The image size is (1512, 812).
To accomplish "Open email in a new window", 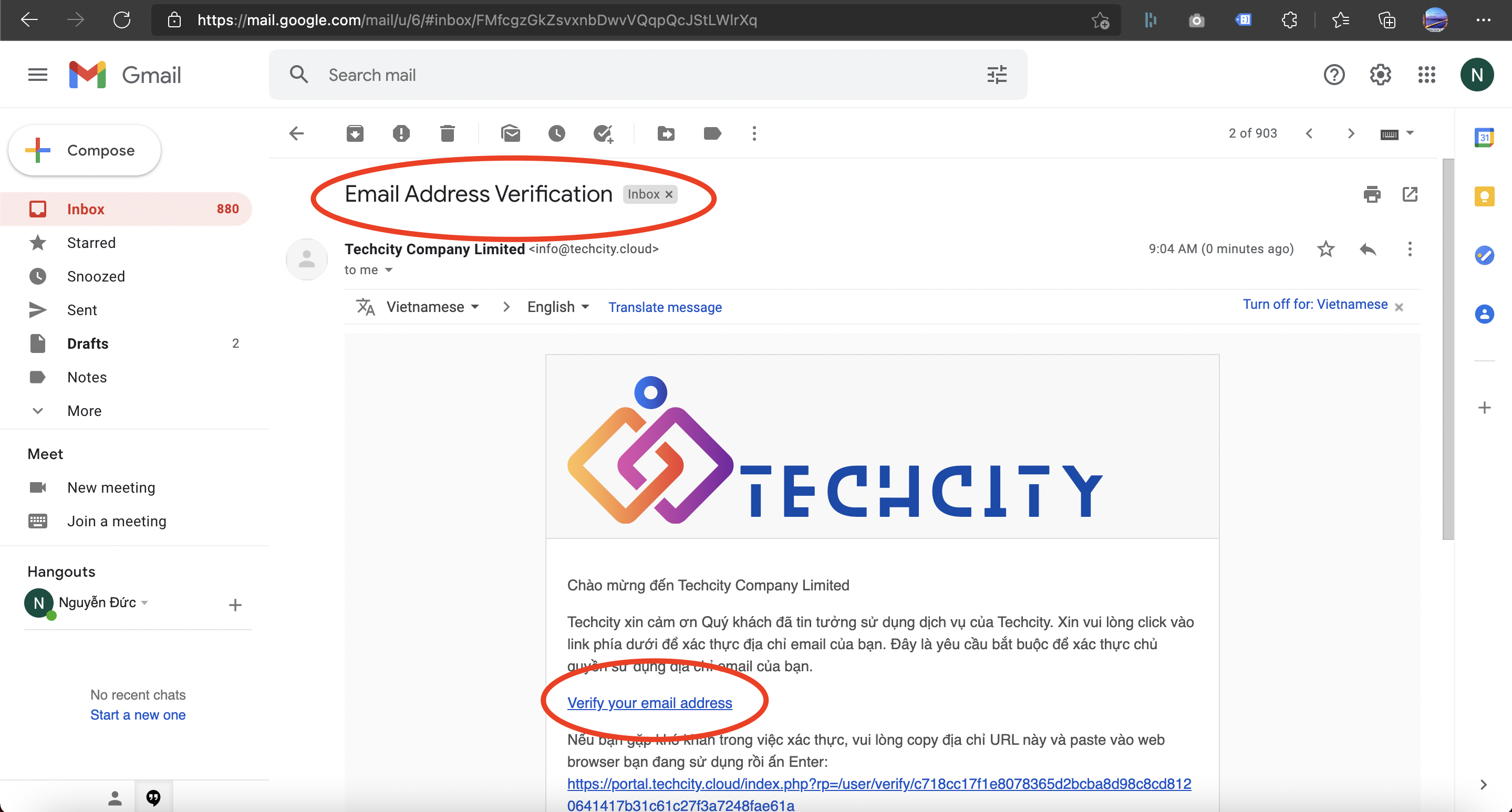I will coord(1410,194).
